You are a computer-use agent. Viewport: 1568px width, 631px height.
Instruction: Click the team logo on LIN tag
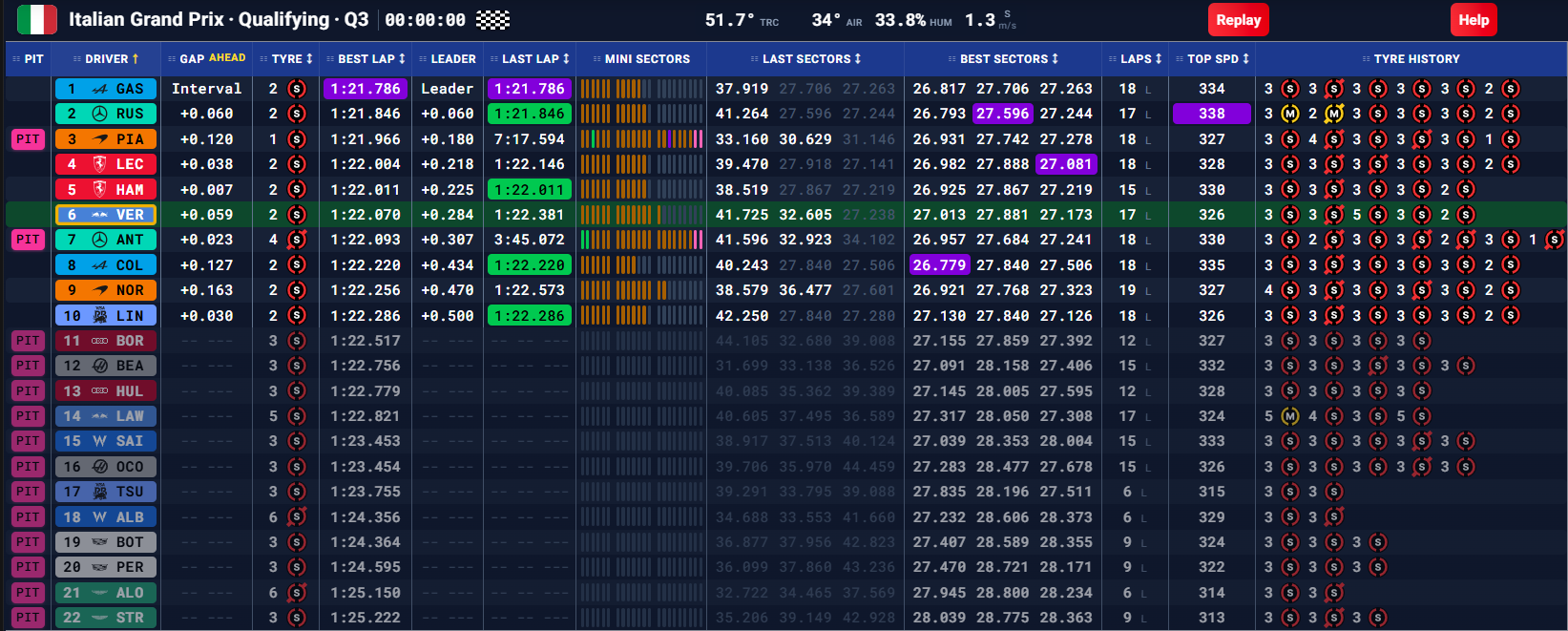(99, 315)
